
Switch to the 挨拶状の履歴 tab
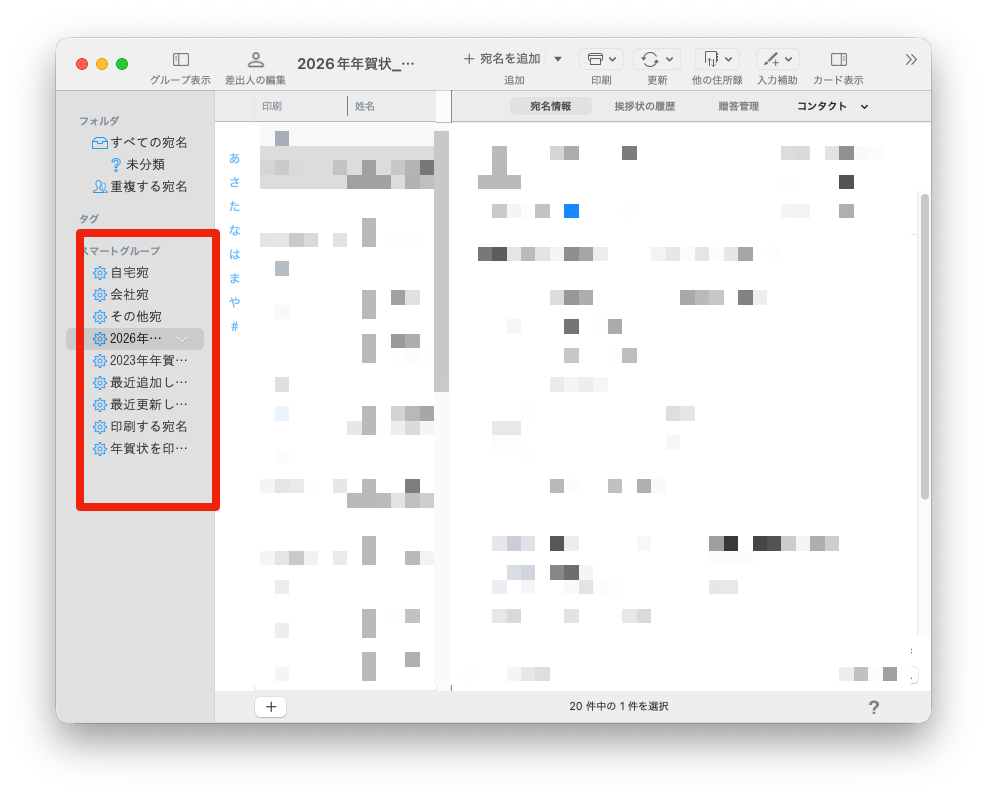tap(644, 106)
